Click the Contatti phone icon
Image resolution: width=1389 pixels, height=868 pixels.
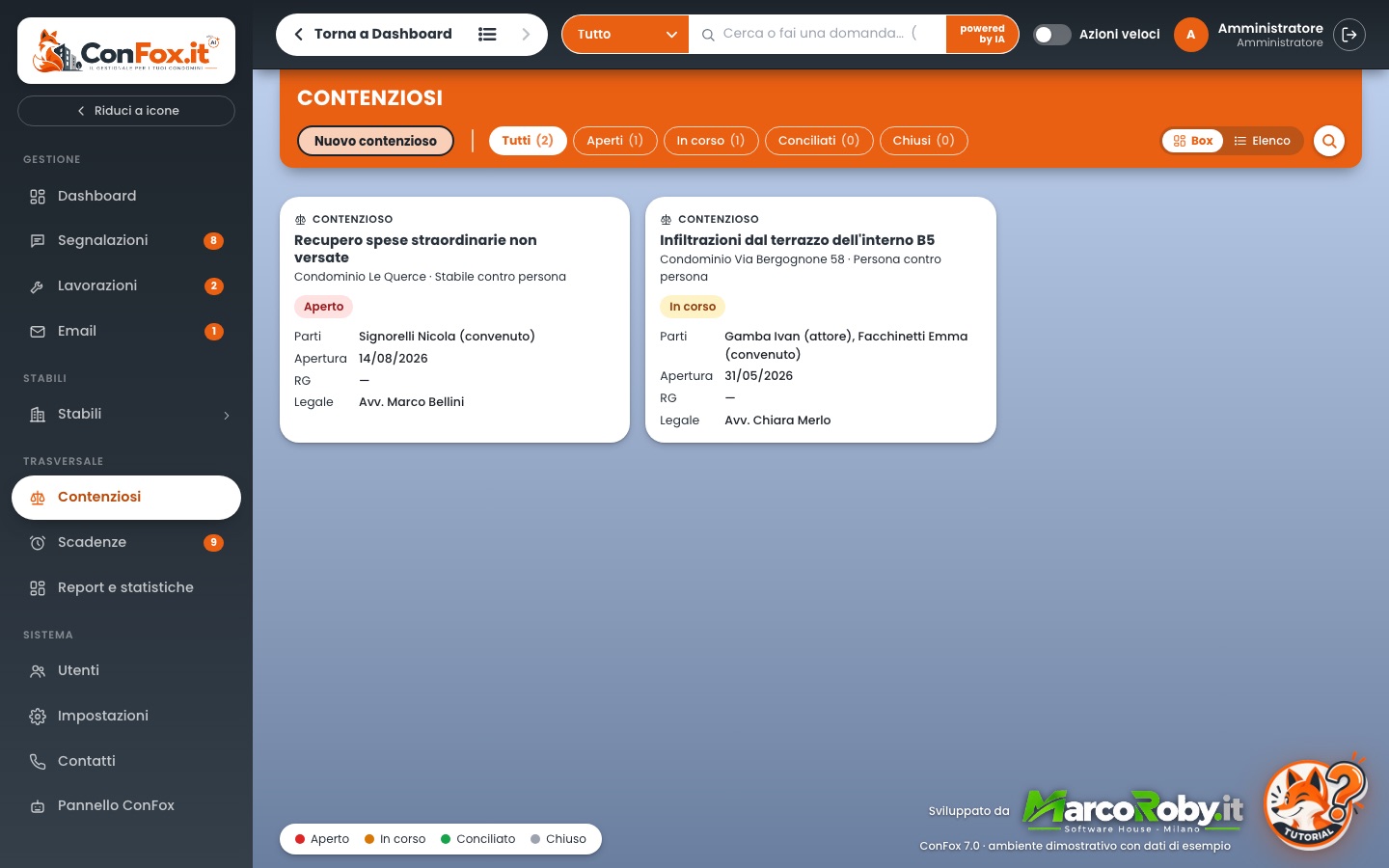coord(38,762)
